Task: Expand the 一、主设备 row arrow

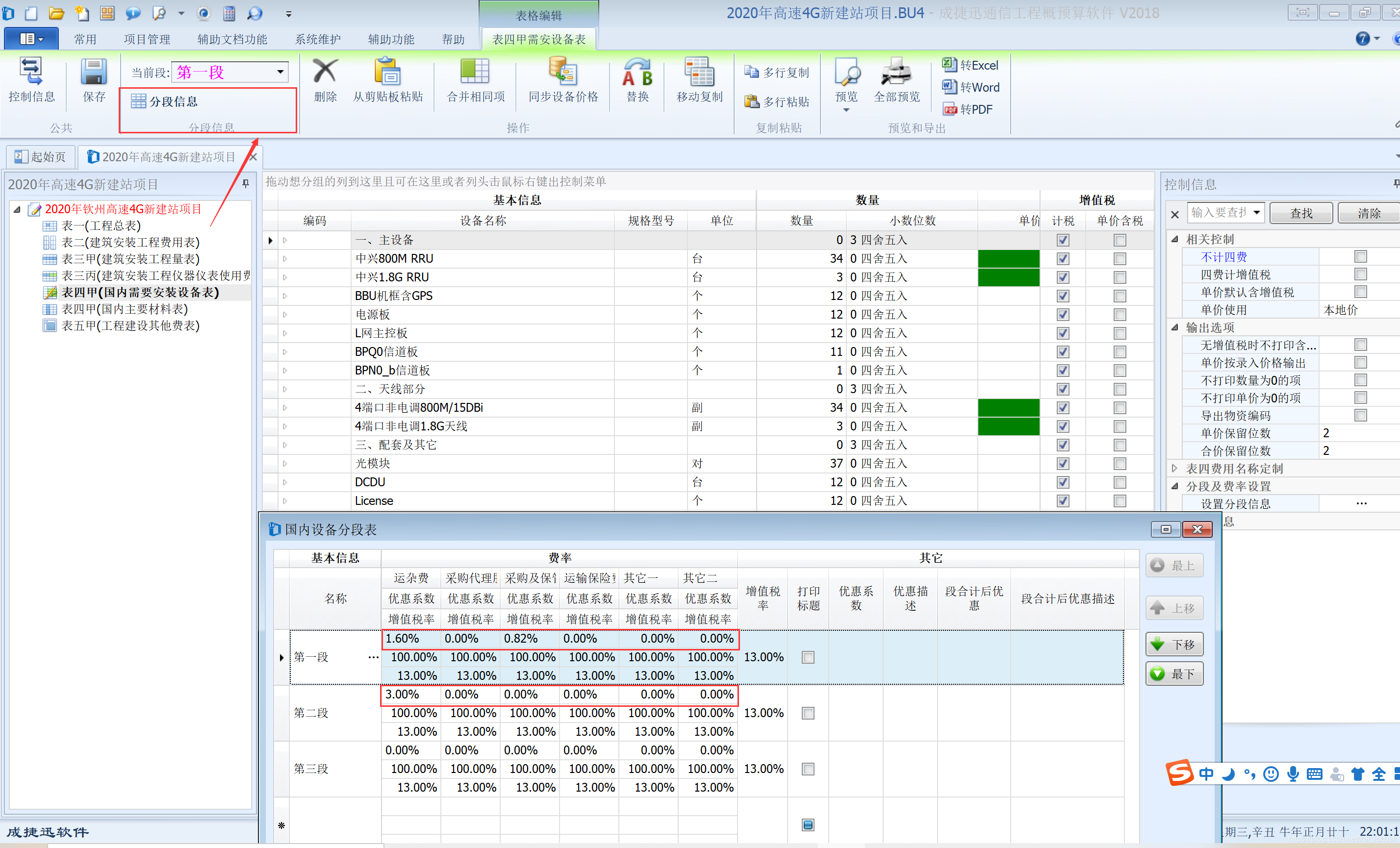Action: [x=285, y=240]
